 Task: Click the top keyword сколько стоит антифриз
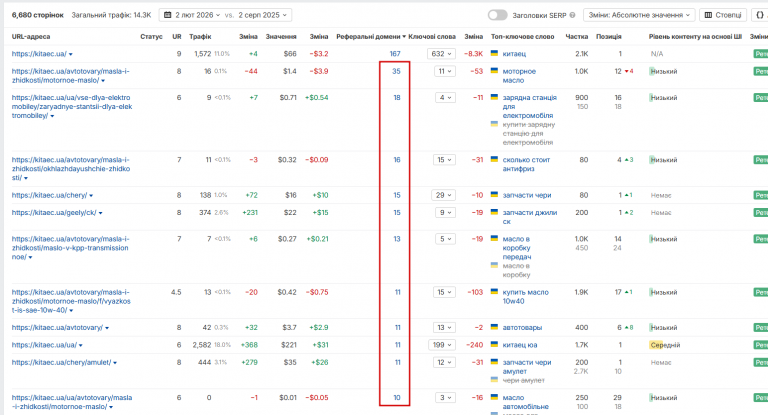point(527,164)
